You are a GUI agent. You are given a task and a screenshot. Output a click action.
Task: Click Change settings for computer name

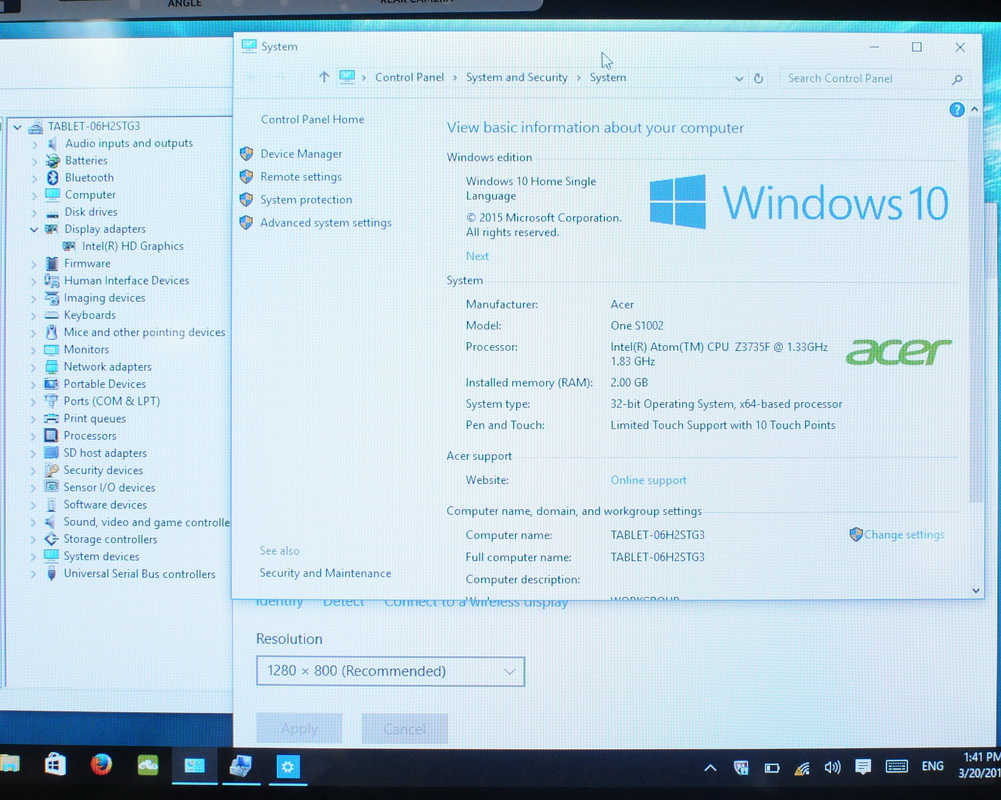903,535
